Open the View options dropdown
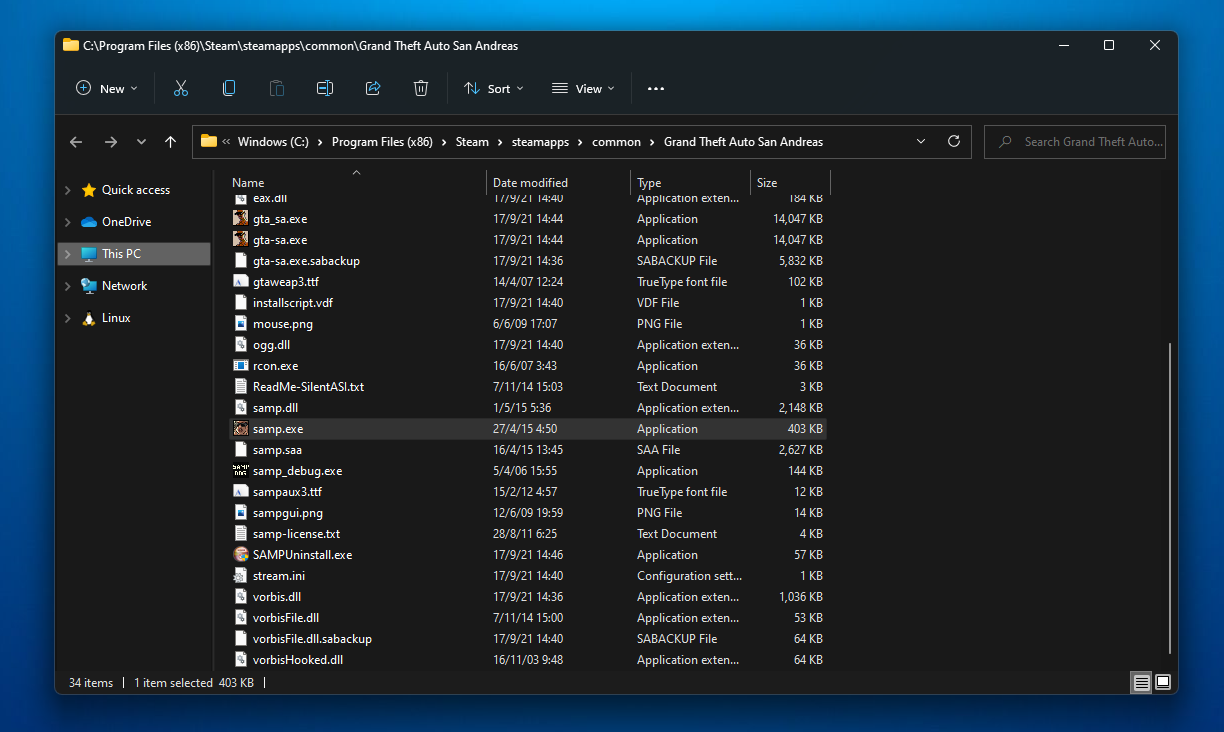The height and width of the screenshot is (732, 1224). (583, 88)
